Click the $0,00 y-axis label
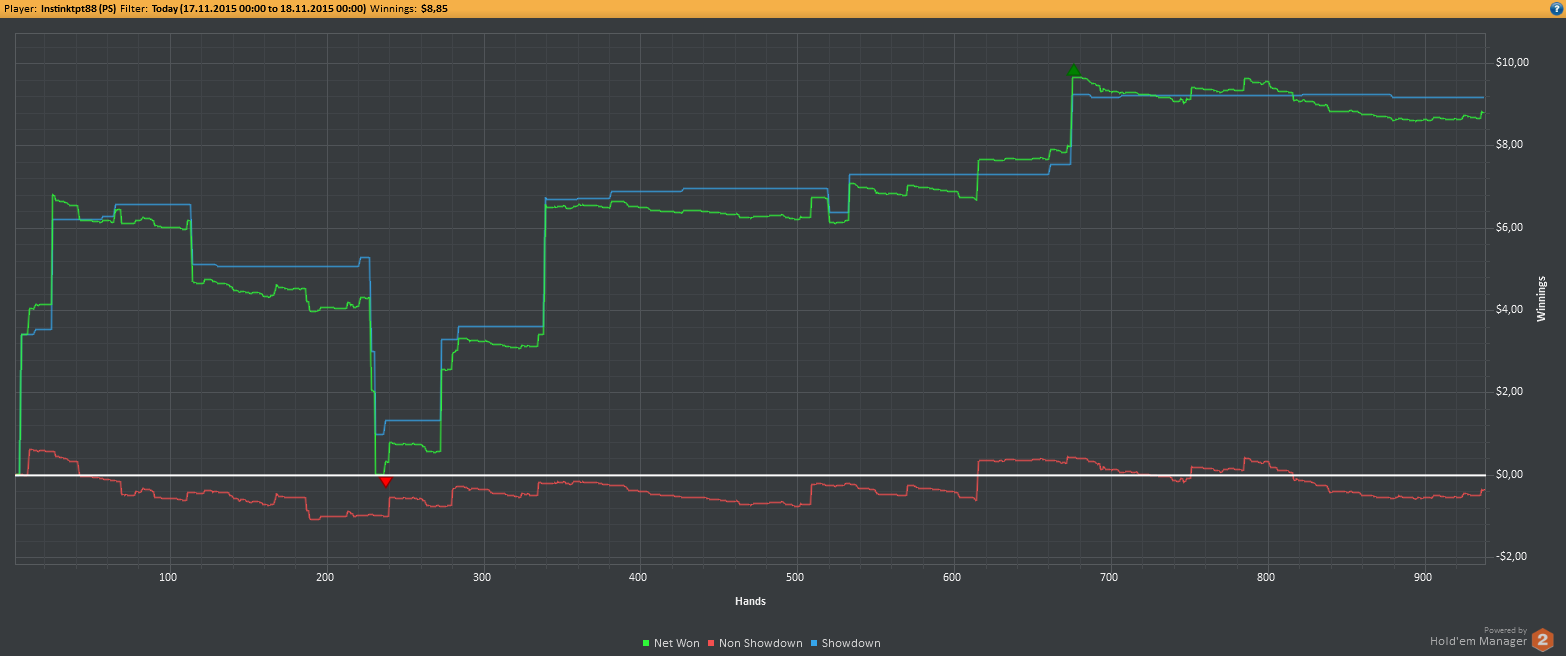The height and width of the screenshot is (656, 1566). (x=1510, y=474)
